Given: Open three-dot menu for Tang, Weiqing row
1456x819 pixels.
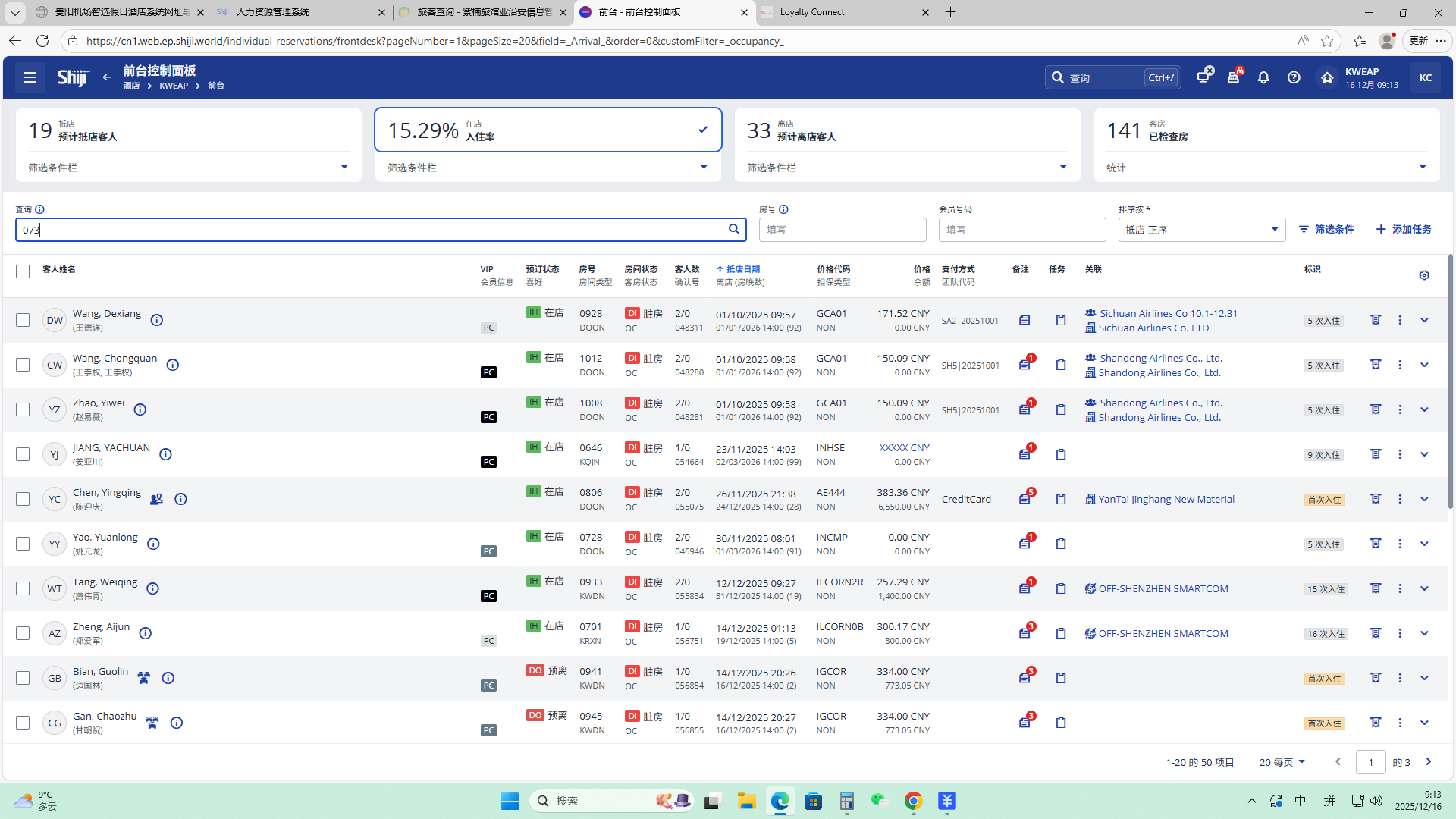Looking at the screenshot, I should 1400,588.
